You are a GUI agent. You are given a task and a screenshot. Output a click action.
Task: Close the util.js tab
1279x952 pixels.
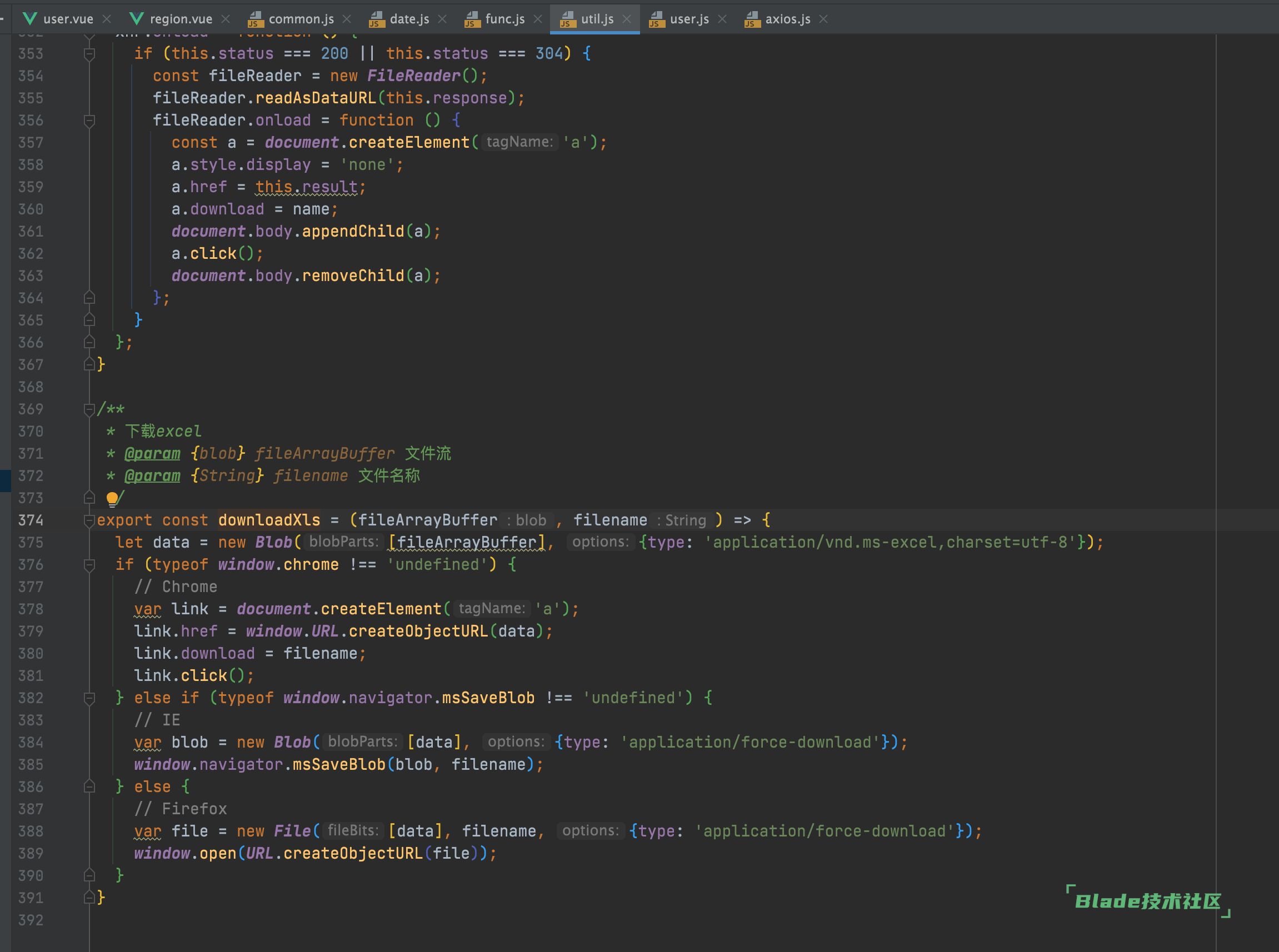click(627, 19)
